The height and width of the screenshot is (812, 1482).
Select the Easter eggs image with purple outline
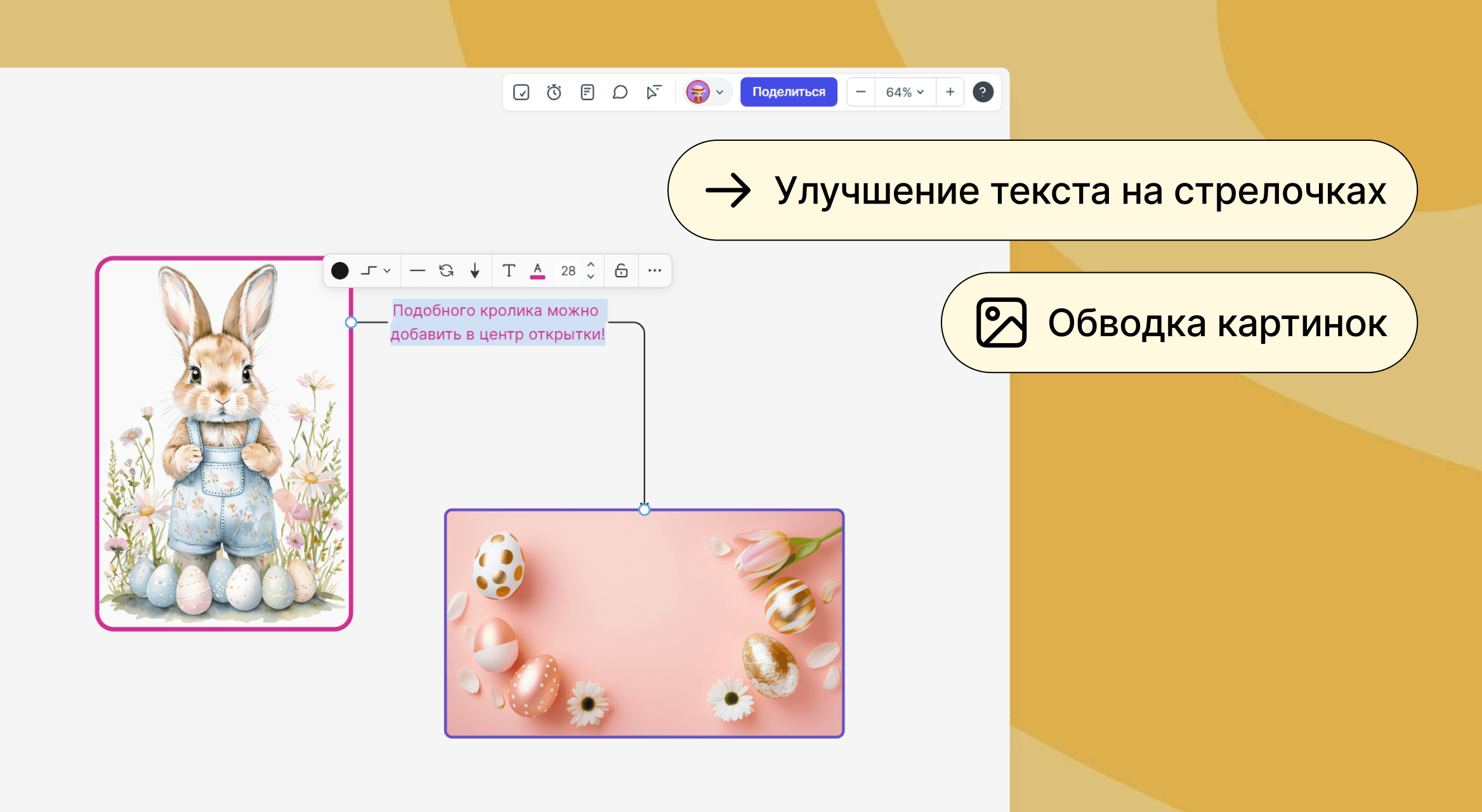click(644, 624)
